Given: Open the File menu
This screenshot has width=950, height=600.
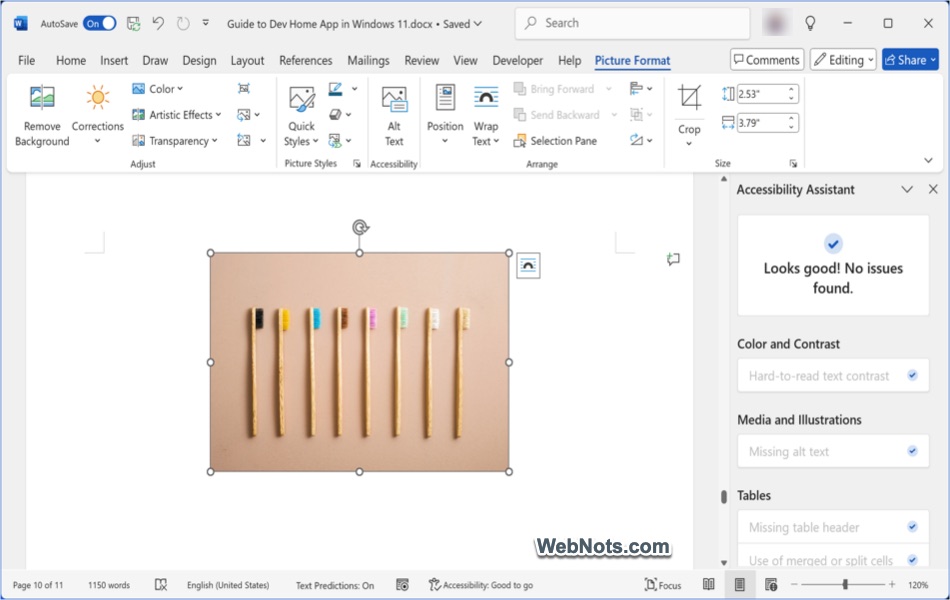Looking at the screenshot, I should pos(26,61).
